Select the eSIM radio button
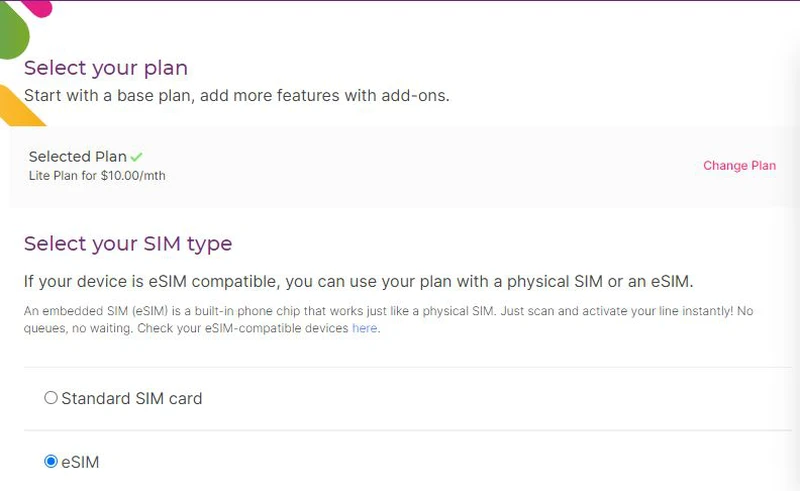Screen dimensions: 800x491 tap(51, 461)
